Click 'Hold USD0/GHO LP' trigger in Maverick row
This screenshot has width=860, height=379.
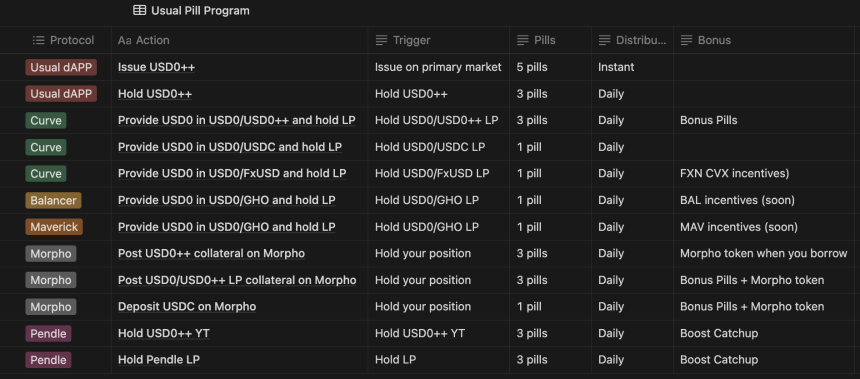427,227
